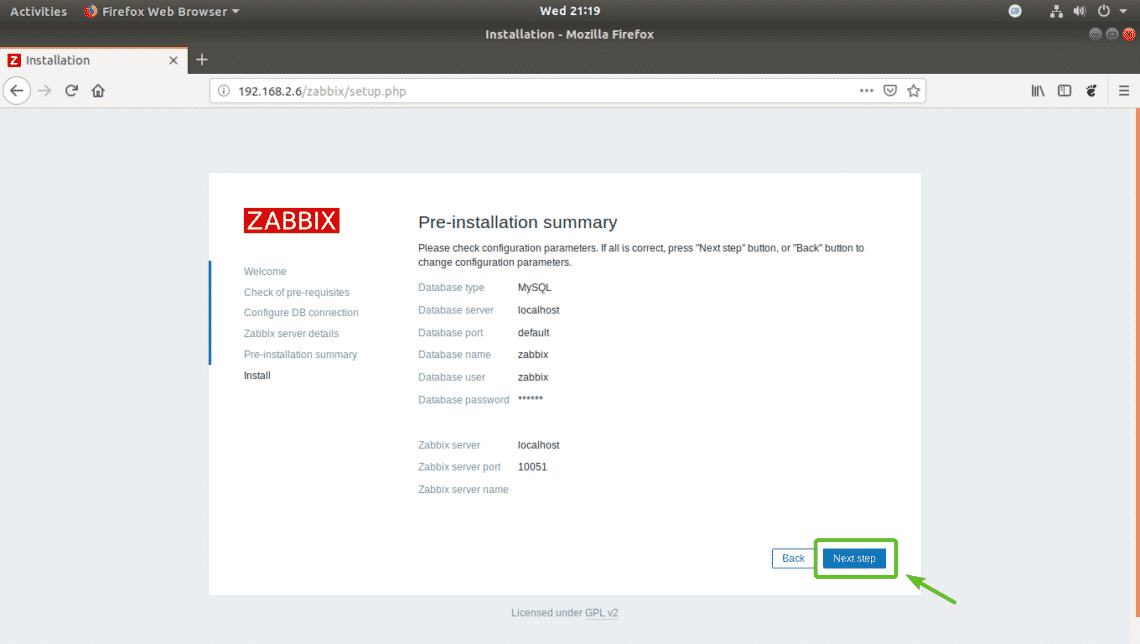
Task: Save page to Pocket
Action: click(x=890, y=91)
